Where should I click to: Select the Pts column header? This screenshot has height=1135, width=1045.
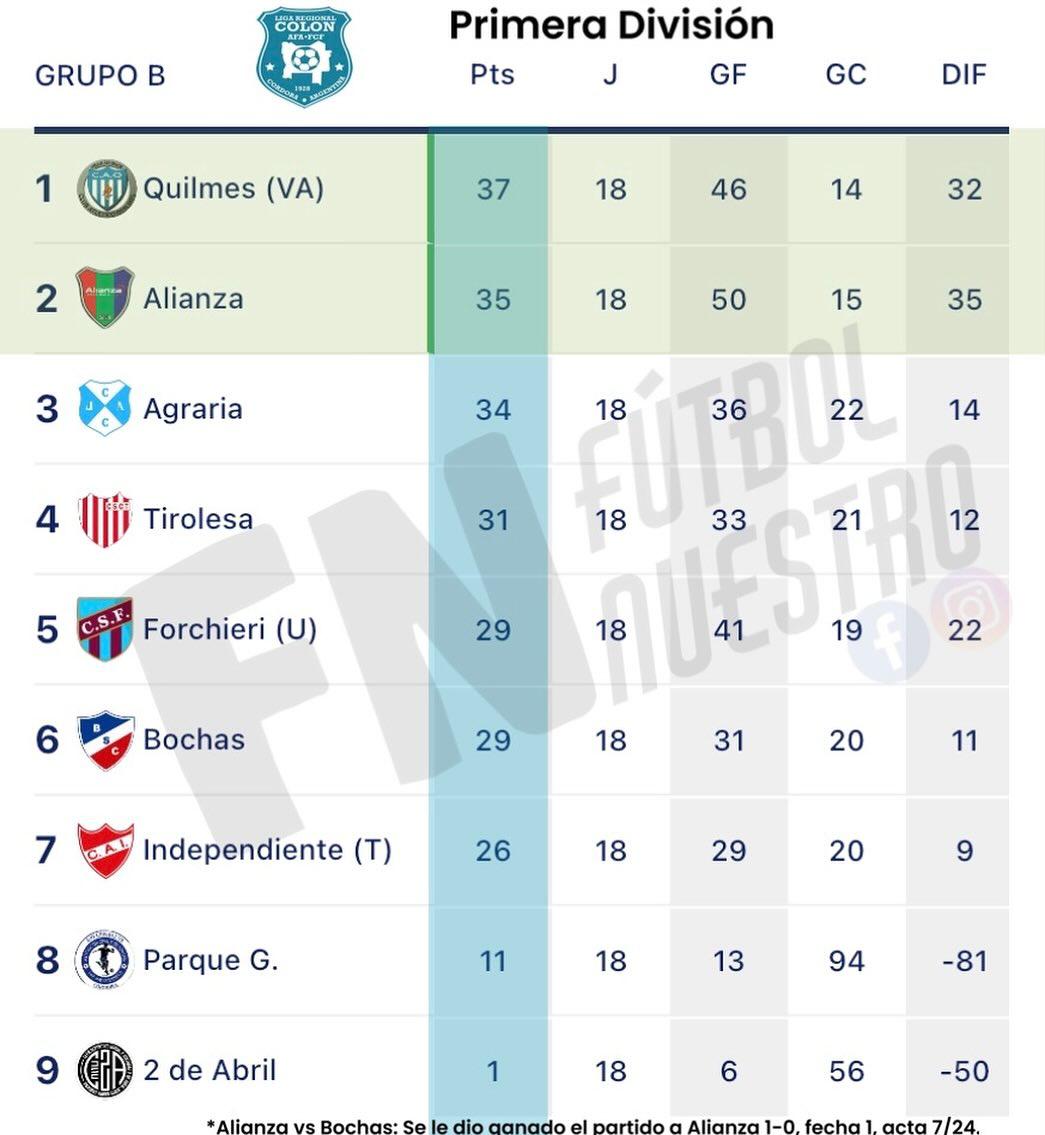492,75
